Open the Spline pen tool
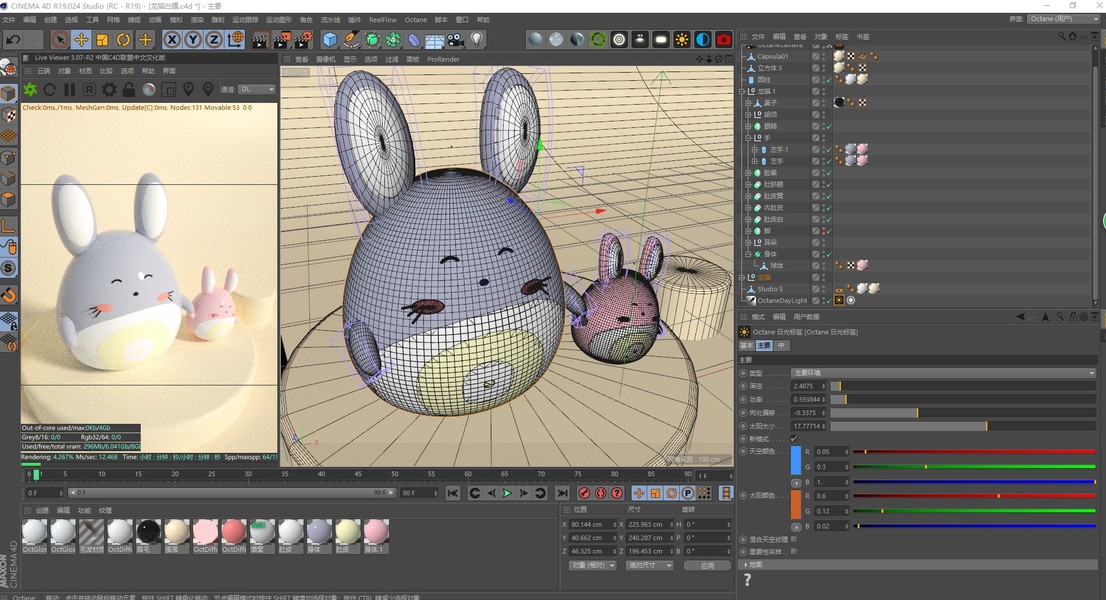1106x600 pixels. click(x=351, y=39)
